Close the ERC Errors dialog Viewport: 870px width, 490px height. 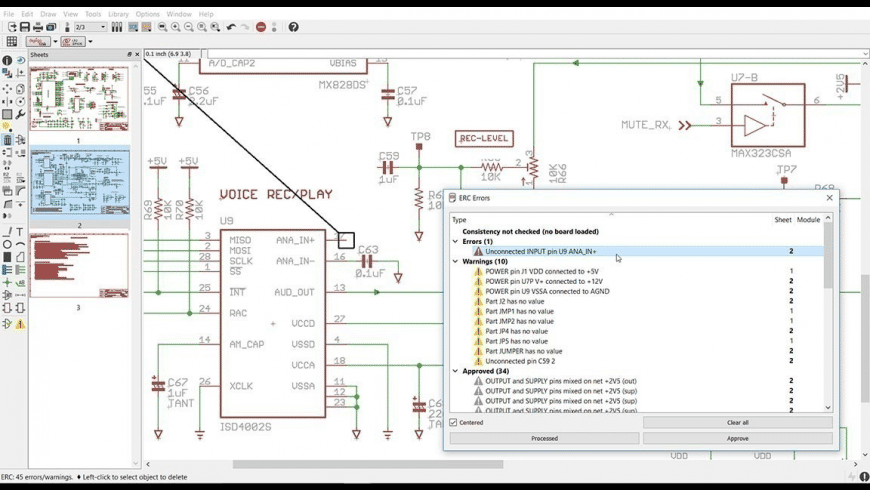829,198
